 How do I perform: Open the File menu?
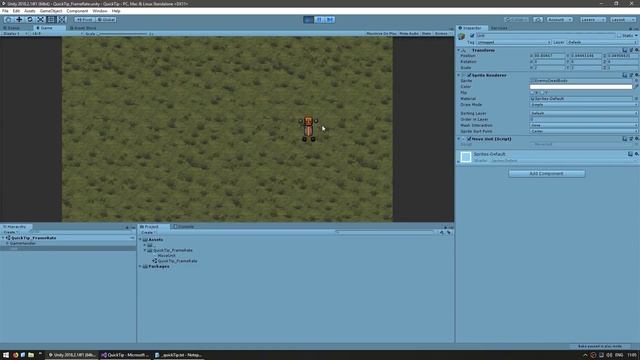tap(5, 11)
